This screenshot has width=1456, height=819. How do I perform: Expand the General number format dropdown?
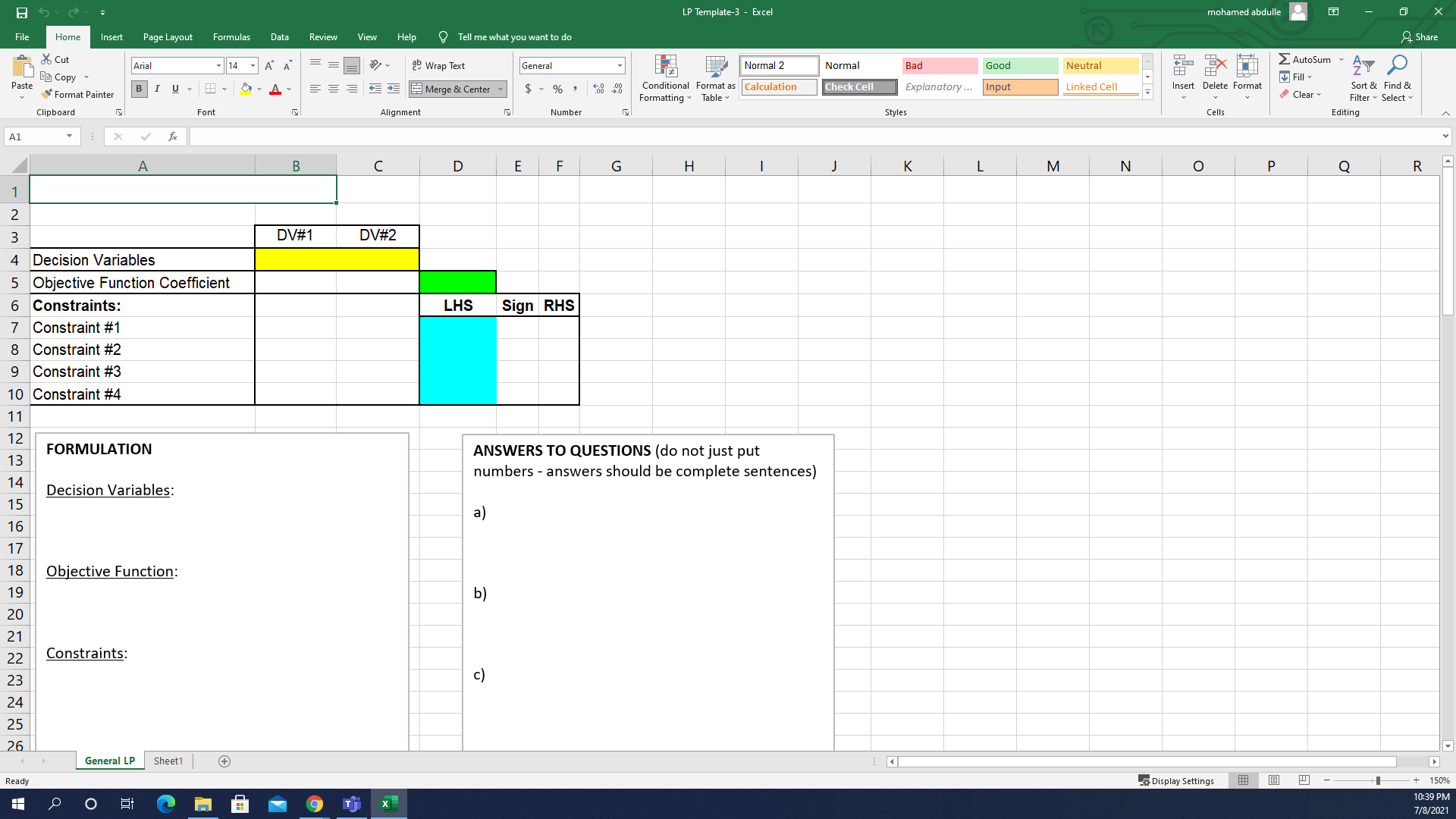pyautogui.click(x=620, y=66)
